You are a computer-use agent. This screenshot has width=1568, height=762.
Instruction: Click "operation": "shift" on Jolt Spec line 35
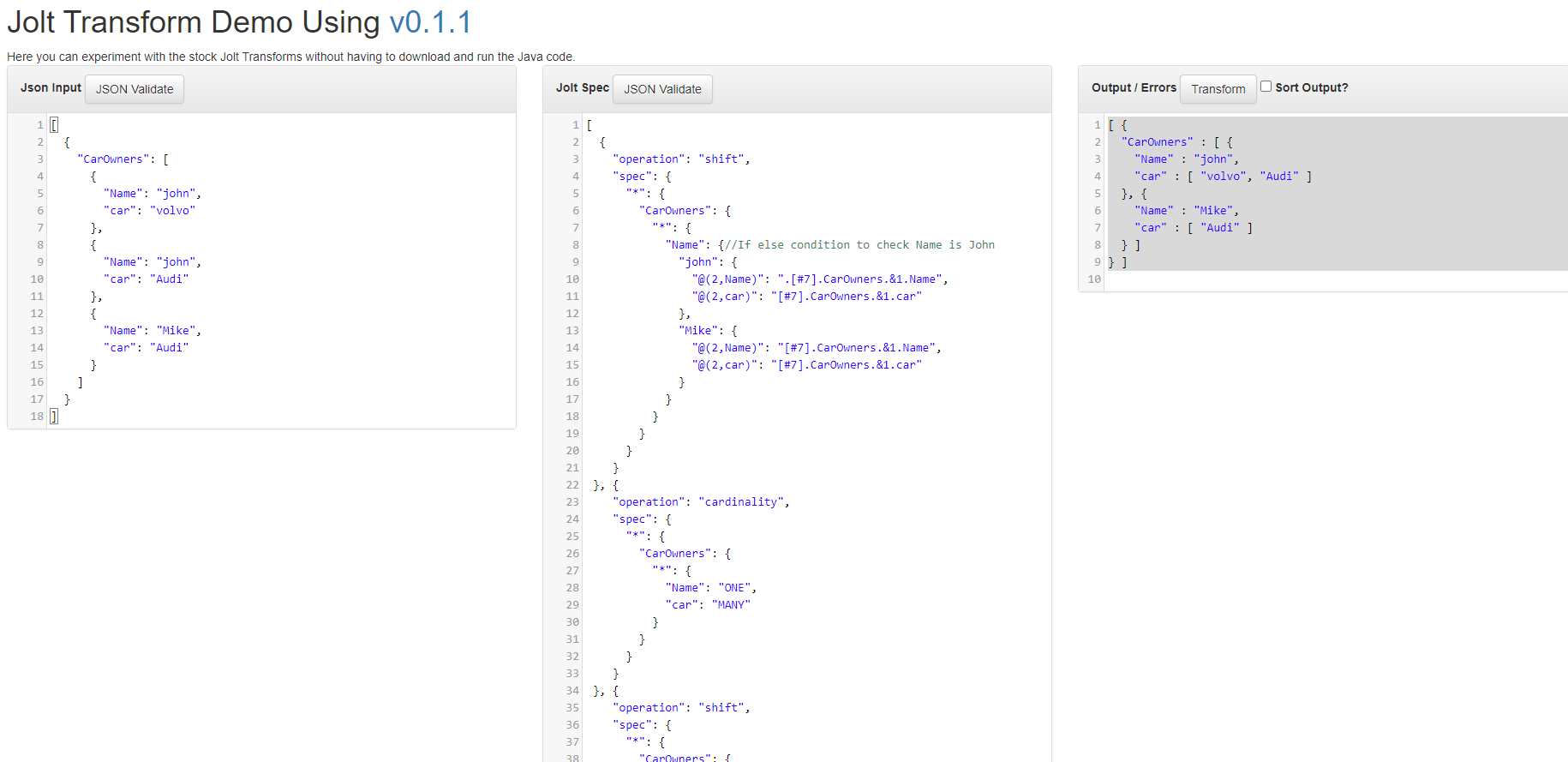coord(681,708)
